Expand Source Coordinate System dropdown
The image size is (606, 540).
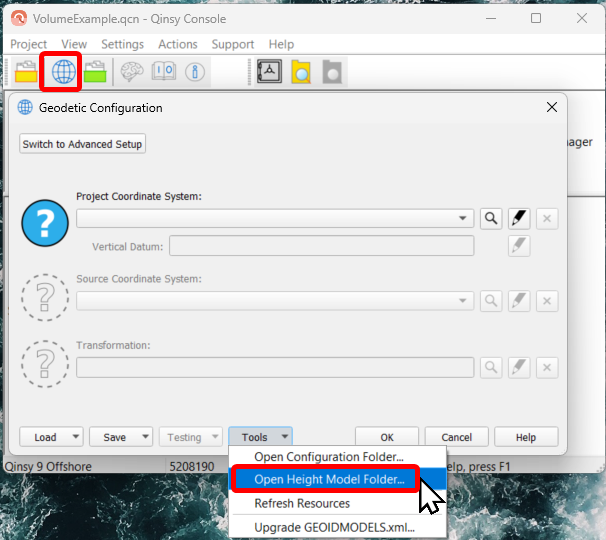tap(463, 301)
